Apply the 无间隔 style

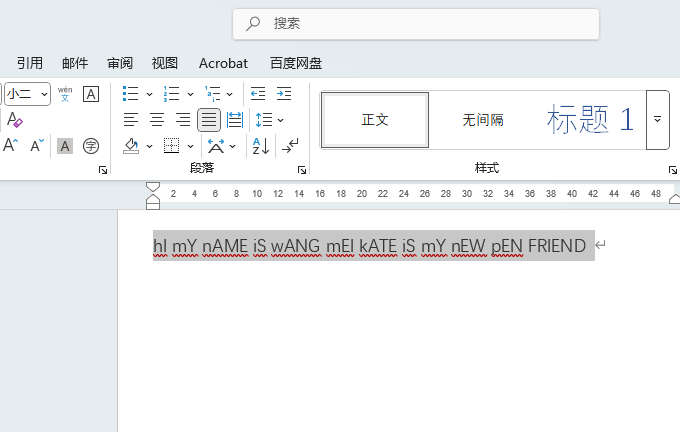(x=483, y=120)
